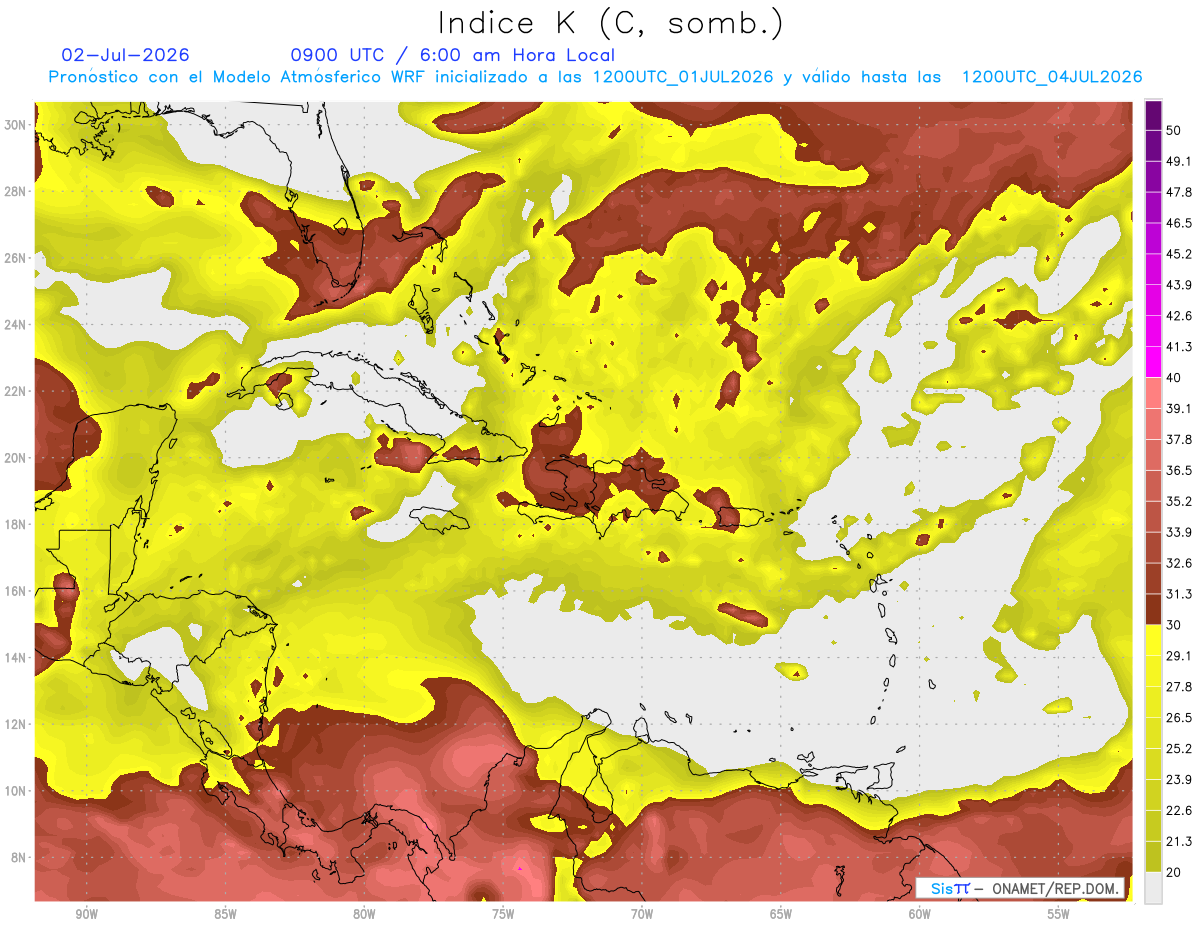1200x927 pixels.
Task: Click the '10N' latitude label
Action: tap(15, 791)
